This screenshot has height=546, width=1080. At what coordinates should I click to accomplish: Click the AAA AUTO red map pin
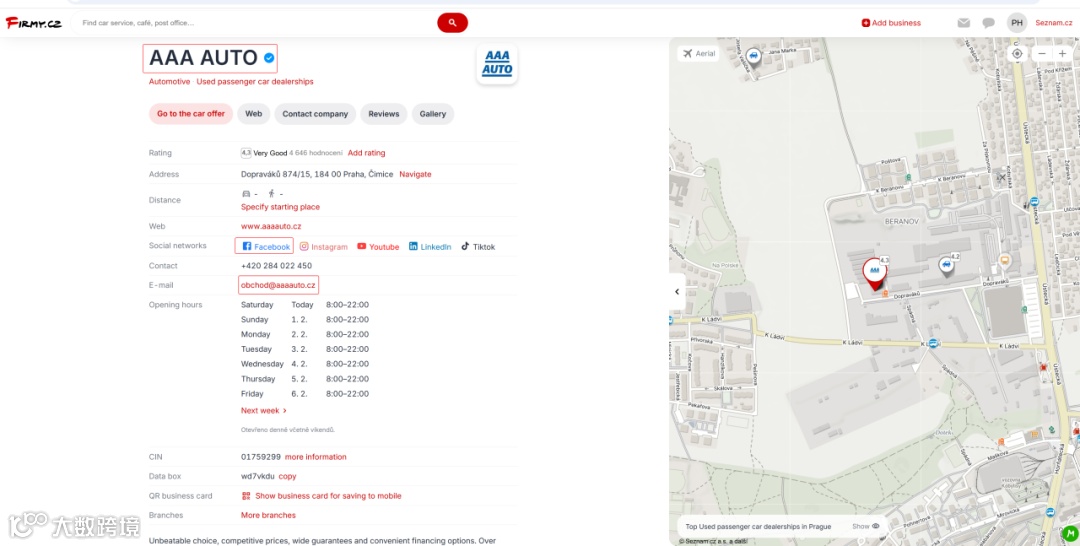coord(875,273)
